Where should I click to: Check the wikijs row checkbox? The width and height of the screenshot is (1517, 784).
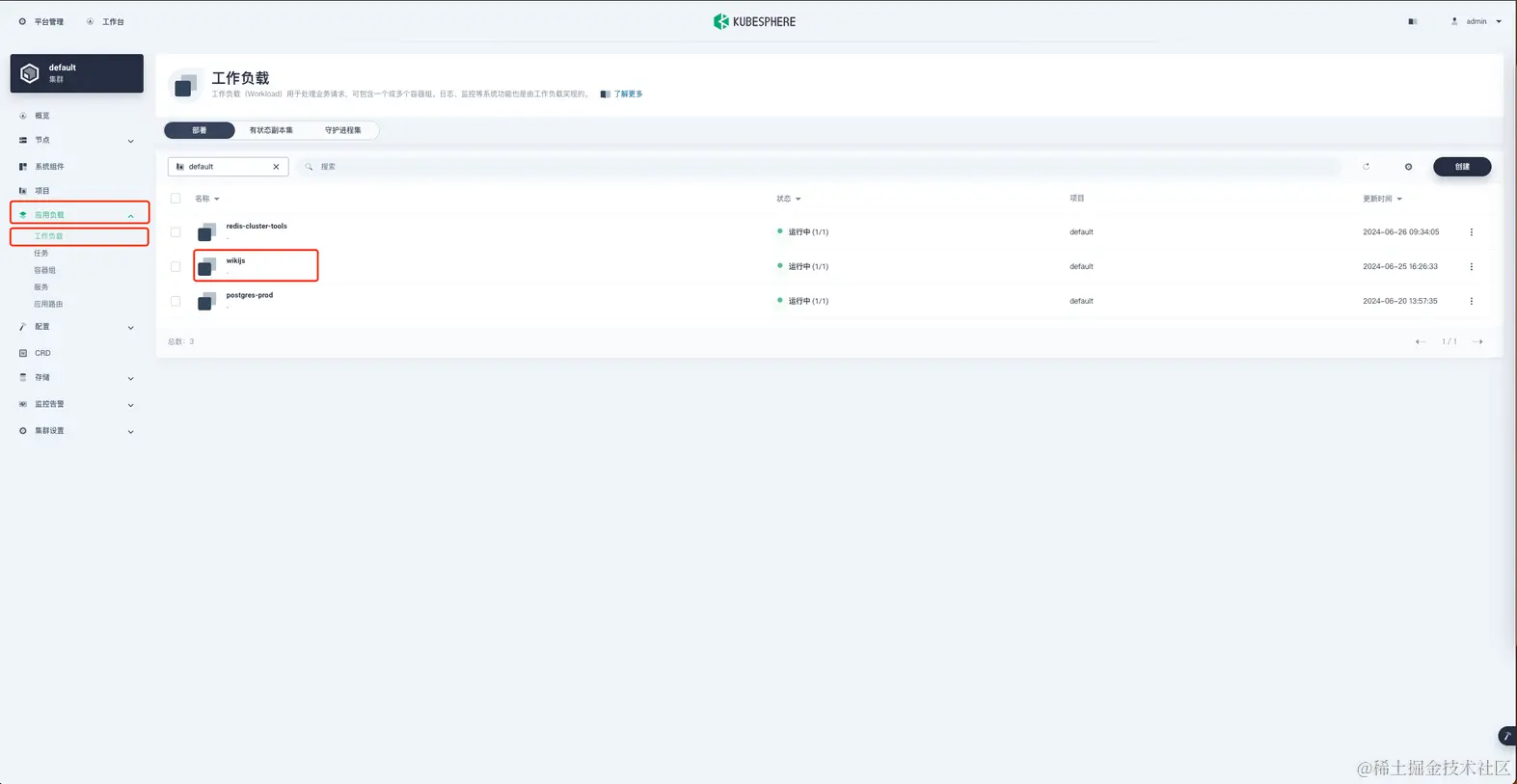coord(176,267)
